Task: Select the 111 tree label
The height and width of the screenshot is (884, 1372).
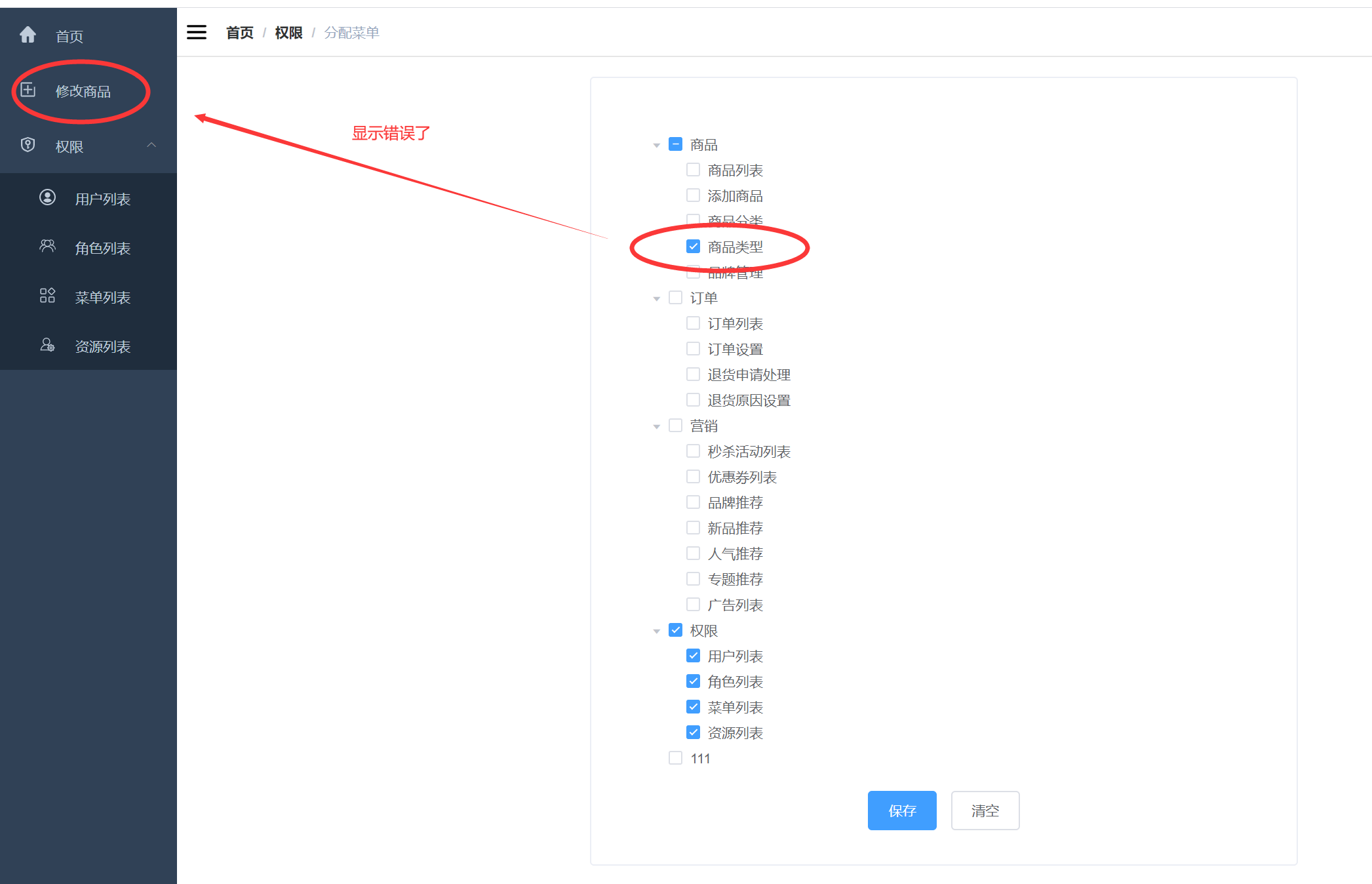Action: pos(700,759)
